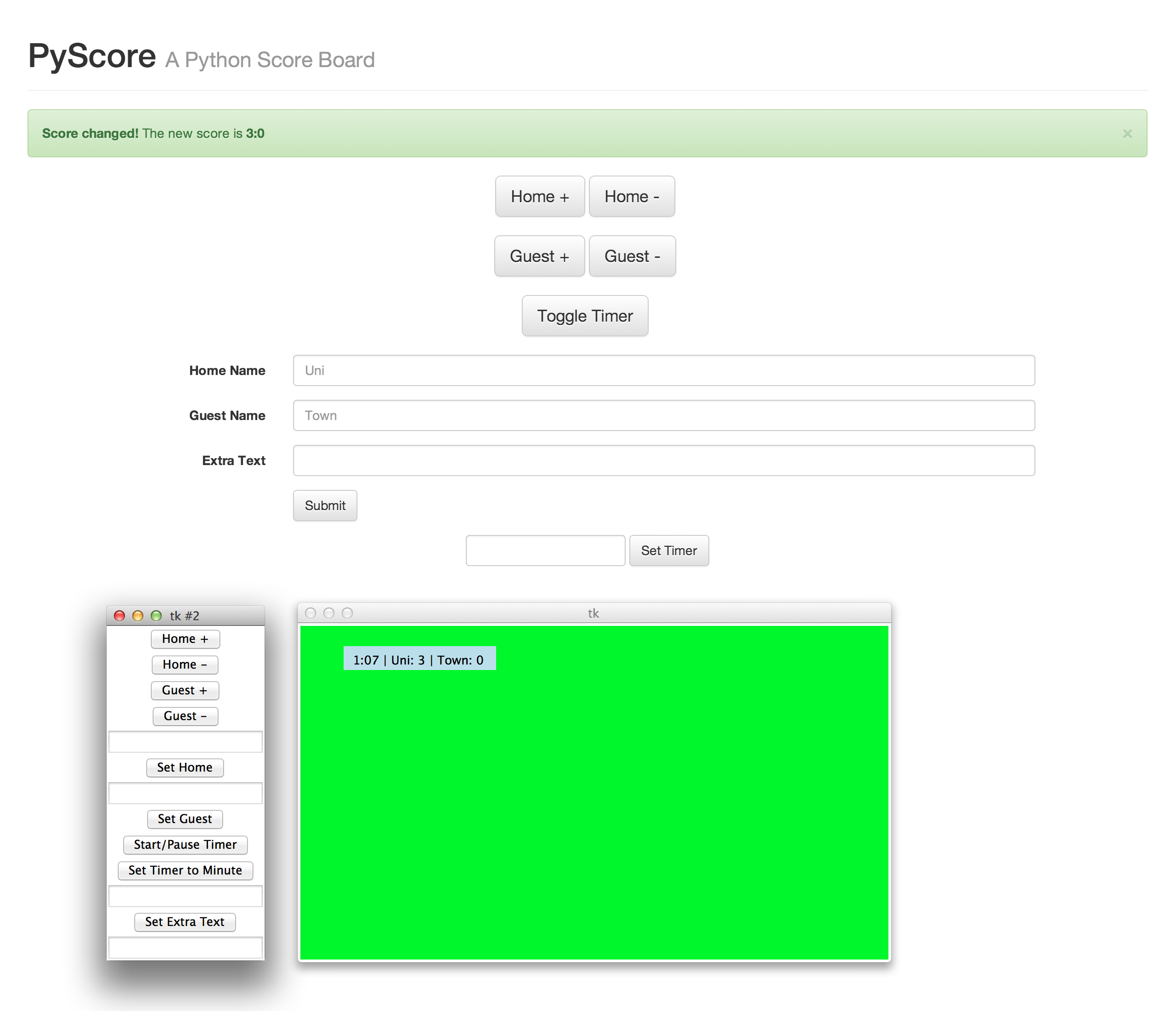Click the Set Extra Text button
1176x1011 pixels.
[185, 922]
